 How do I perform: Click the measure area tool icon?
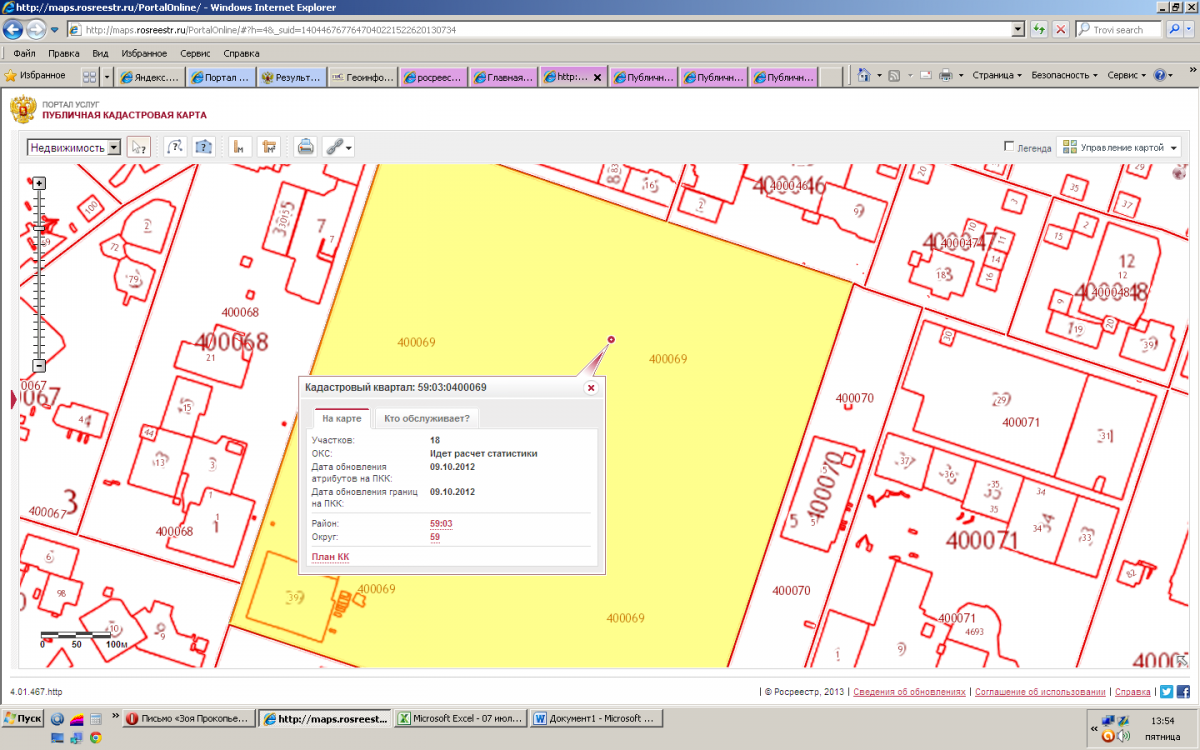pyautogui.click(x=268, y=147)
